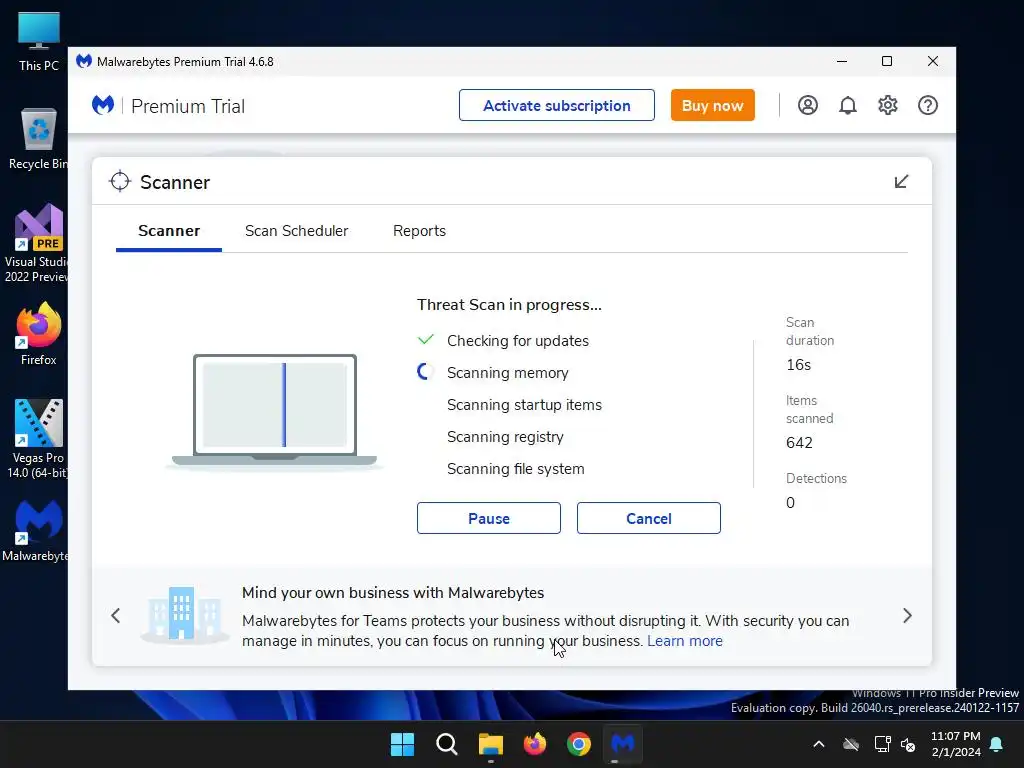Screen dimensions: 1024x768
Task: Select the Firefox desktop shortcut
Action: pos(39,334)
